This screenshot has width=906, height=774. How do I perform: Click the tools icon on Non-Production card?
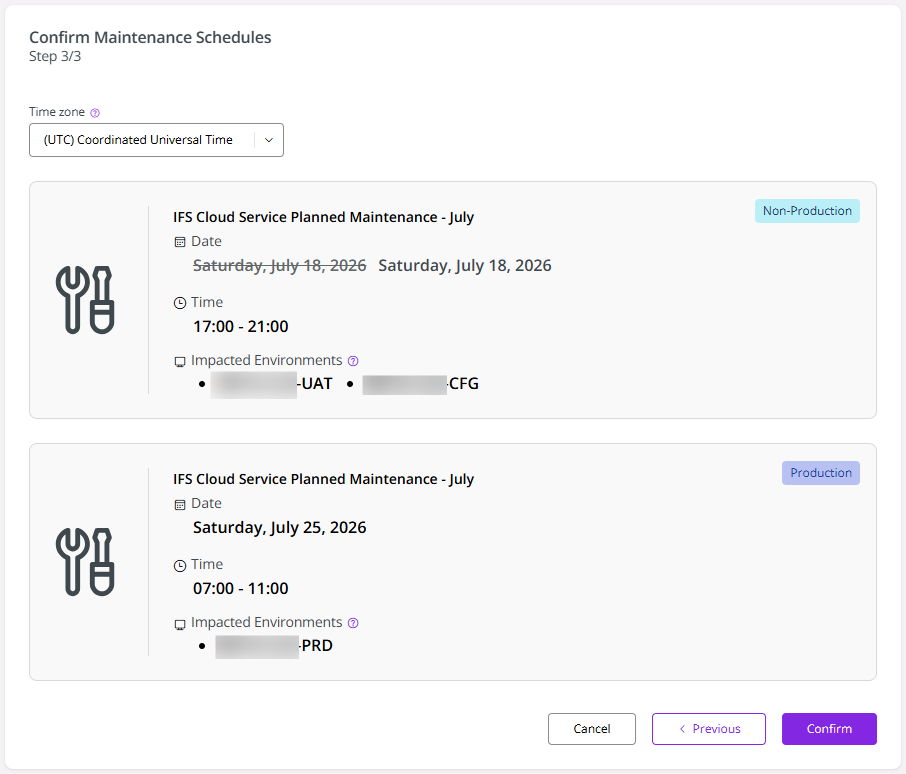point(86,300)
